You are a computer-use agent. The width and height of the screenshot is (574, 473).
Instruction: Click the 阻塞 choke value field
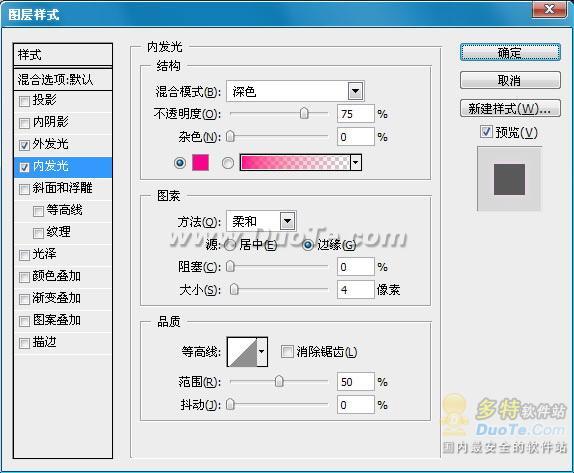356,267
